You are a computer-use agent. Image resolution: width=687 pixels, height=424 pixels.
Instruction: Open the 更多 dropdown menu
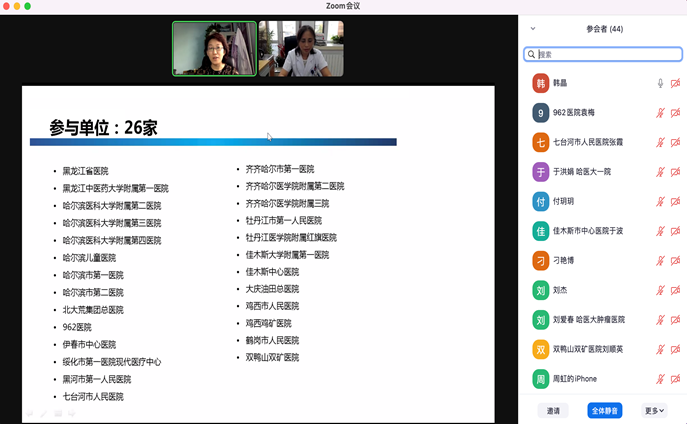654,410
